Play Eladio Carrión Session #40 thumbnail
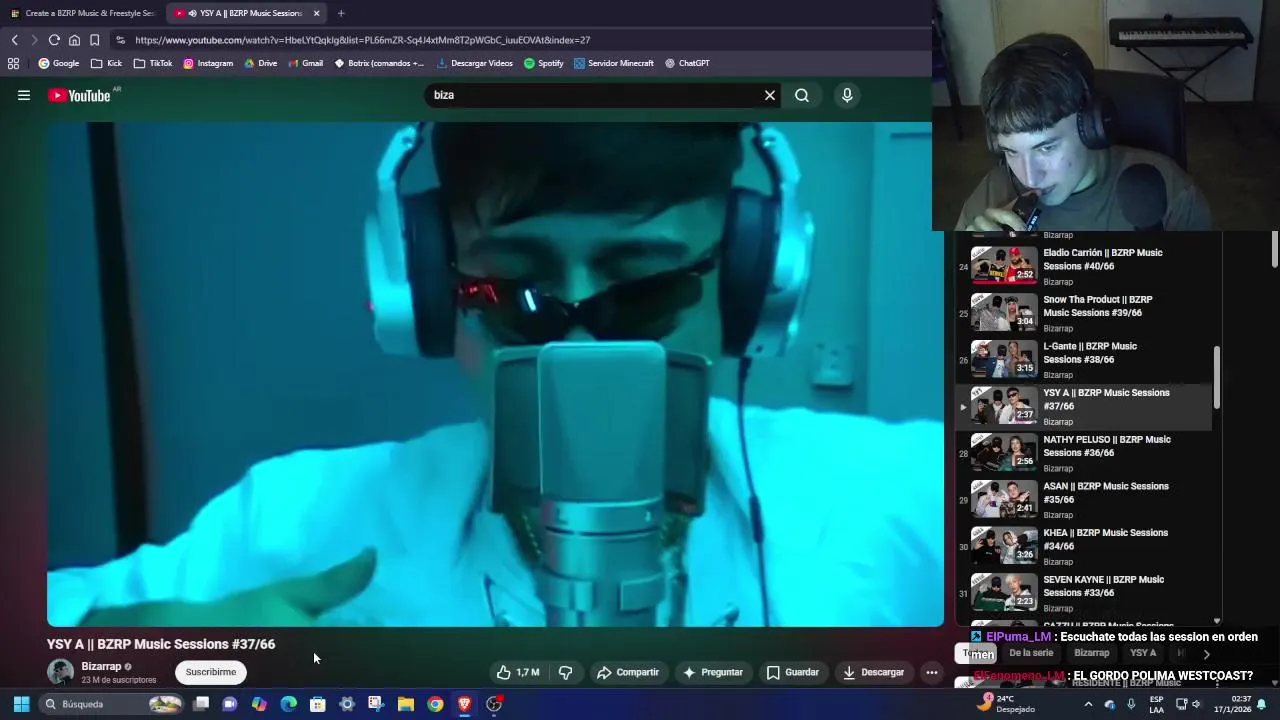This screenshot has height=720, width=1280. (1004, 265)
